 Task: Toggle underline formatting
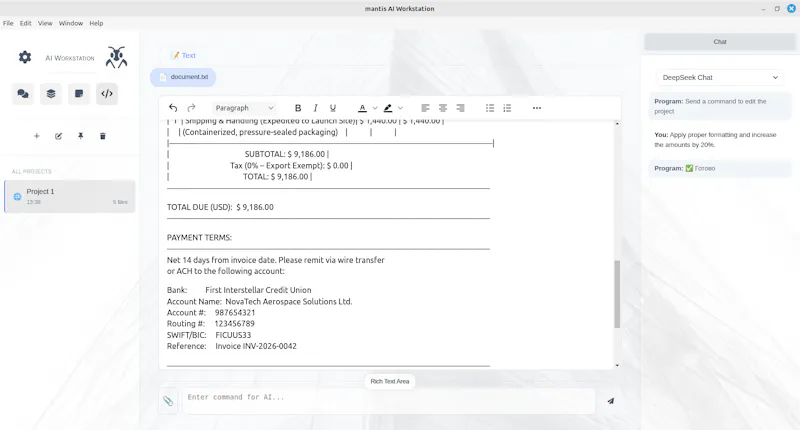(333, 108)
